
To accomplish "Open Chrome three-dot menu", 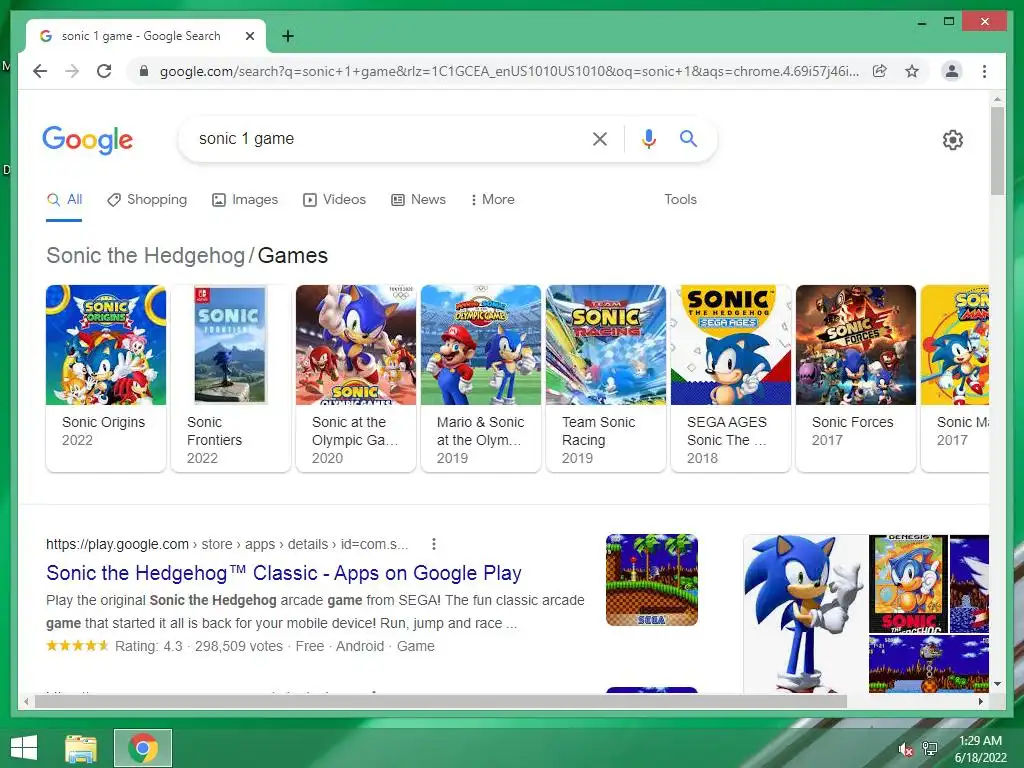I will click(984, 71).
